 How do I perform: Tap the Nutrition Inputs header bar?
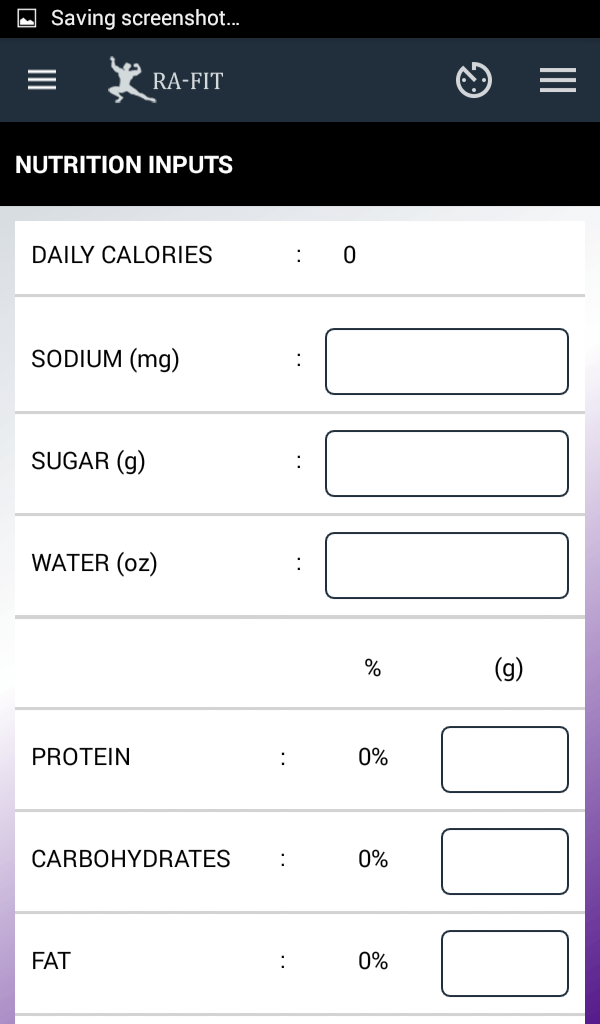pos(300,165)
